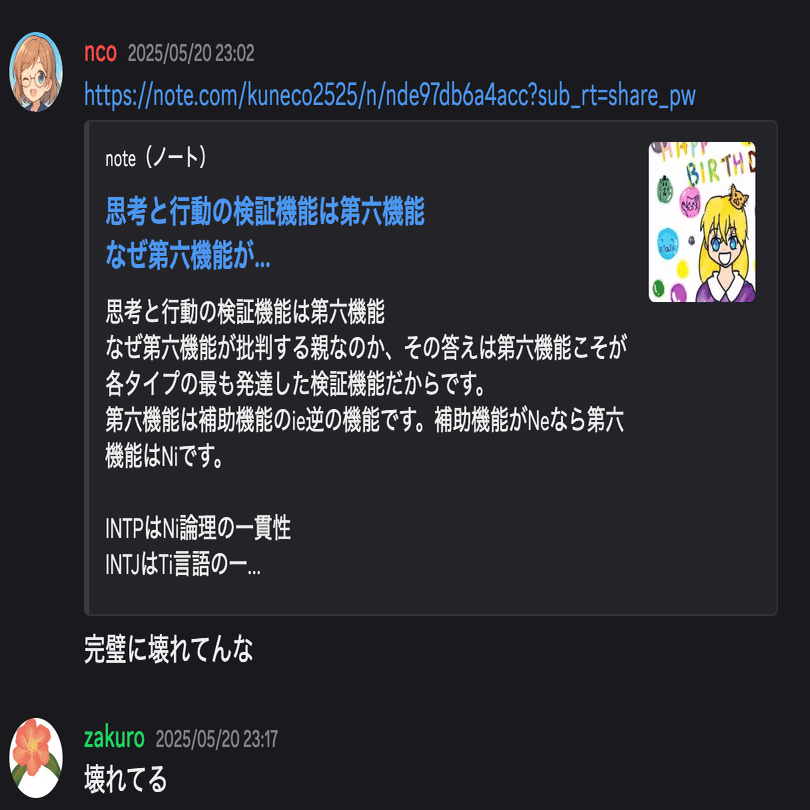Click the note（ノート）provider label
The image size is (810, 810).
pos(155,158)
